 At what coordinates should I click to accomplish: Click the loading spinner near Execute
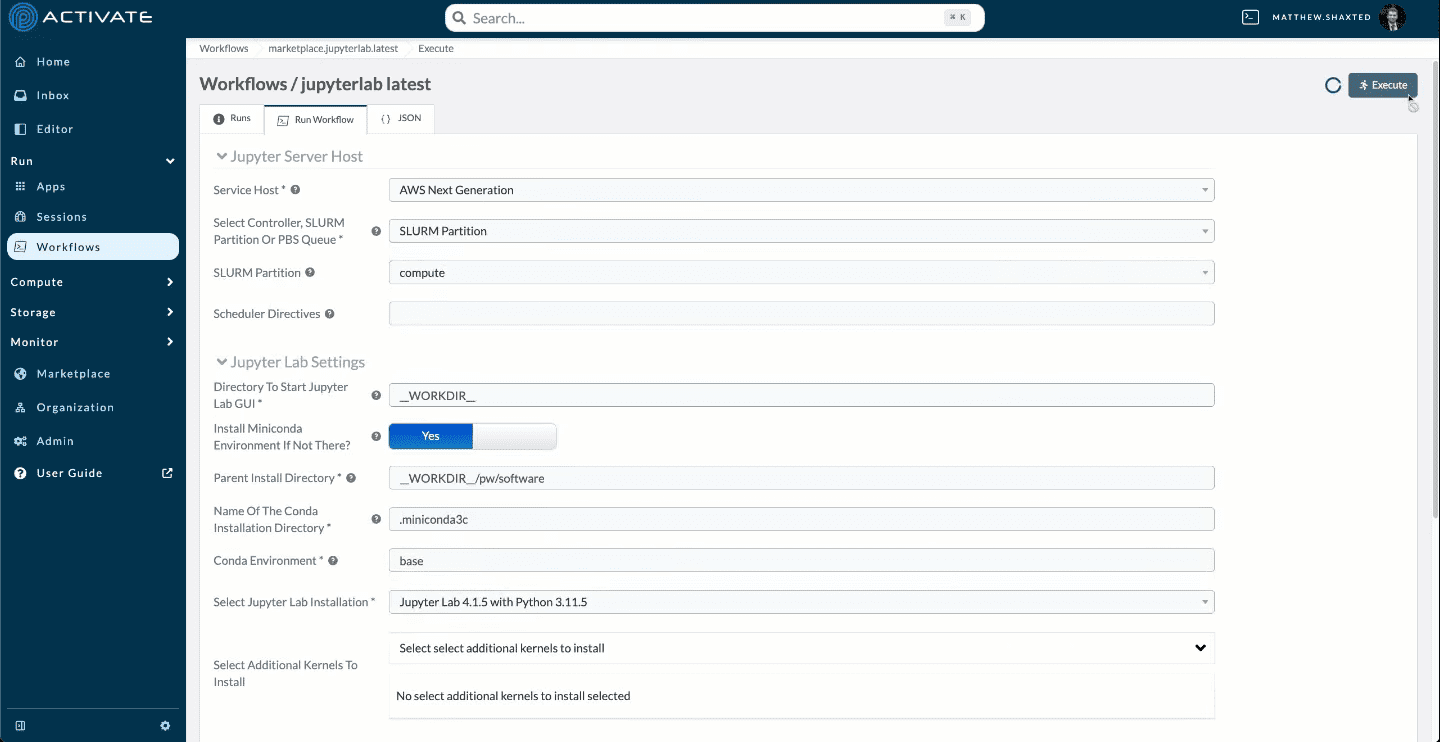pyautogui.click(x=1333, y=85)
